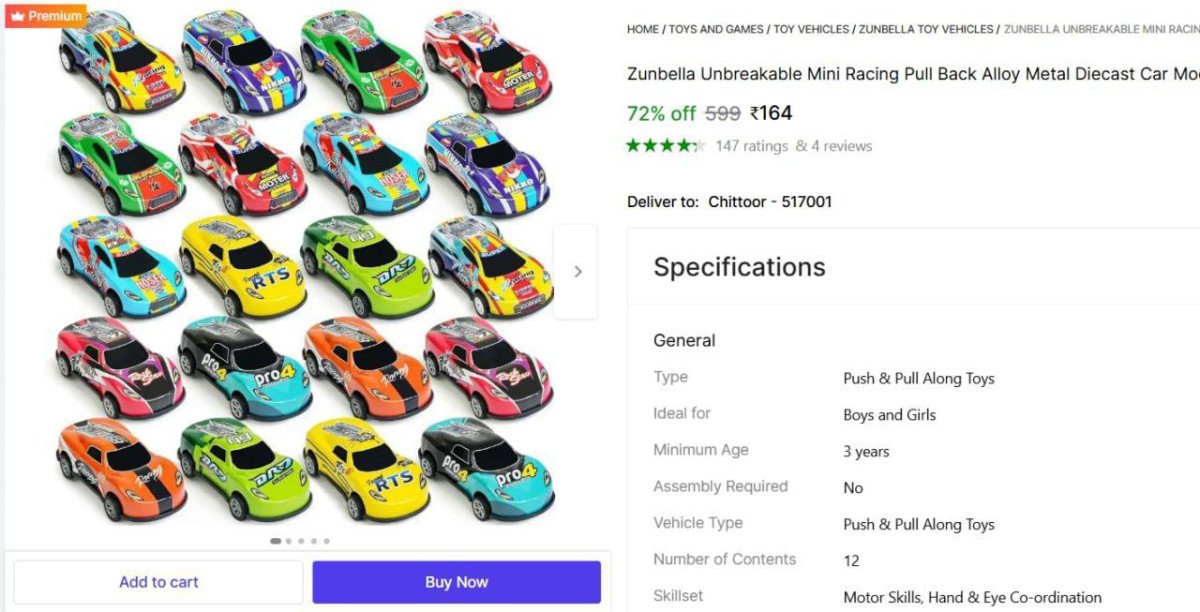Go to HOME in the breadcrumb
The width and height of the screenshot is (1200, 612).
click(x=643, y=30)
